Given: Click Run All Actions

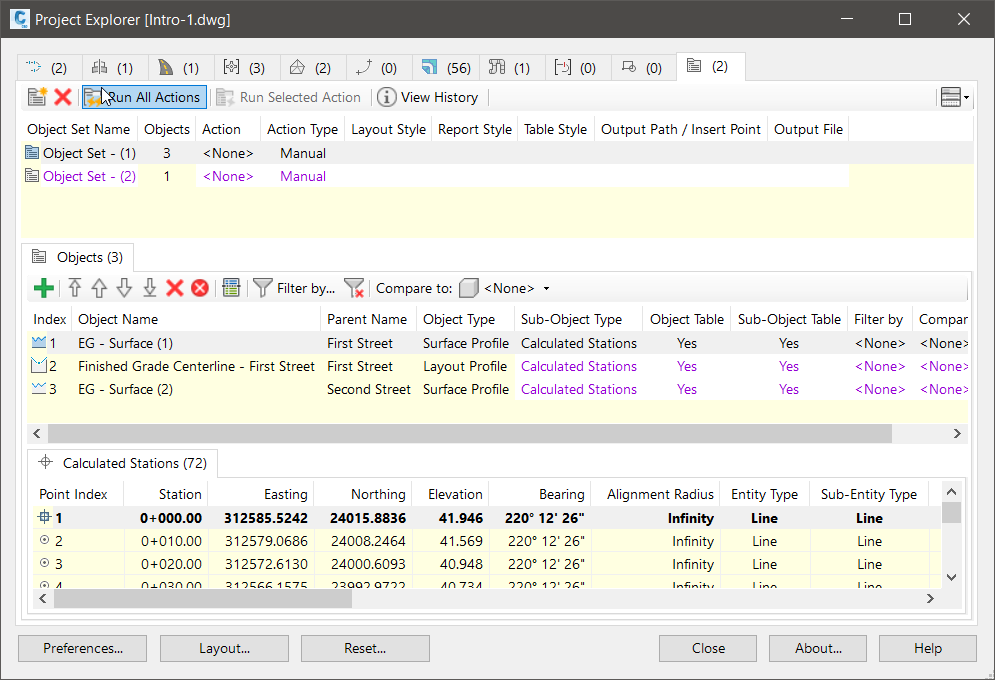Looking at the screenshot, I should click(x=144, y=97).
